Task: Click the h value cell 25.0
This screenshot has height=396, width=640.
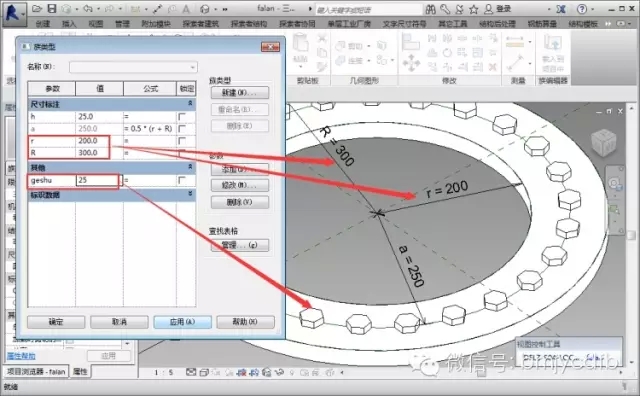Action: tap(99, 117)
